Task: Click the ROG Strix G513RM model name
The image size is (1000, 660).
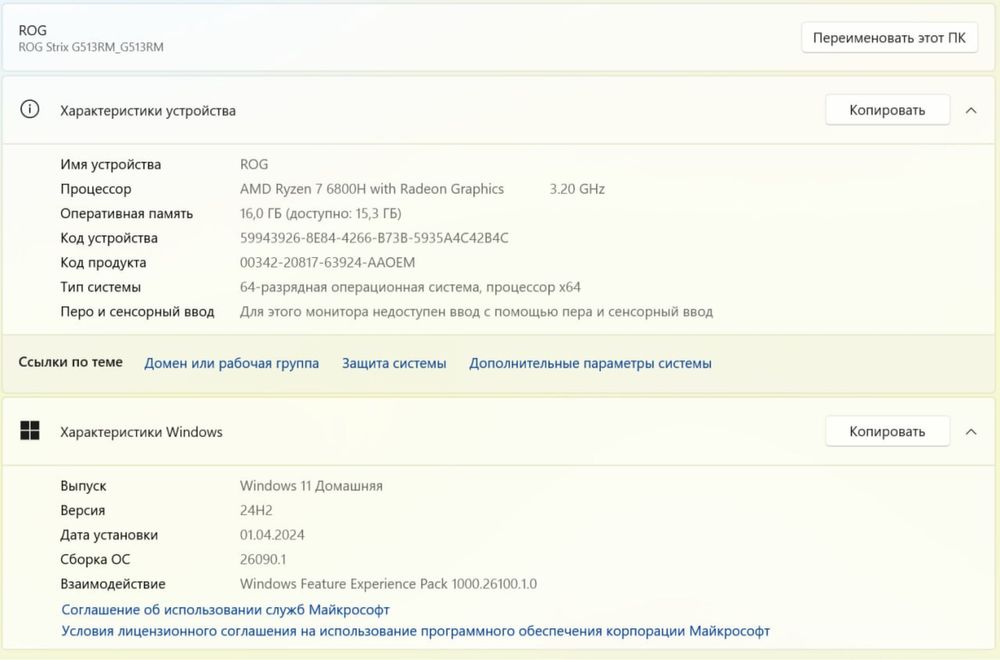Action: [x=91, y=47]
